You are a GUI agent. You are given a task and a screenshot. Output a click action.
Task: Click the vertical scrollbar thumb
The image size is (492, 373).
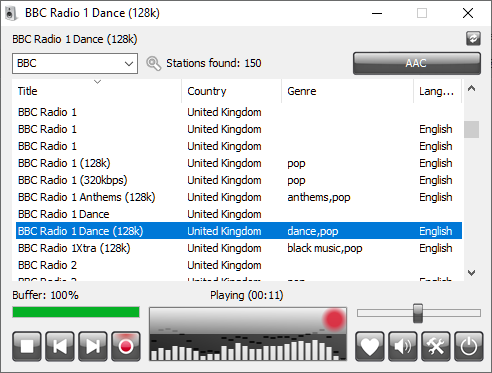[471, 129]
